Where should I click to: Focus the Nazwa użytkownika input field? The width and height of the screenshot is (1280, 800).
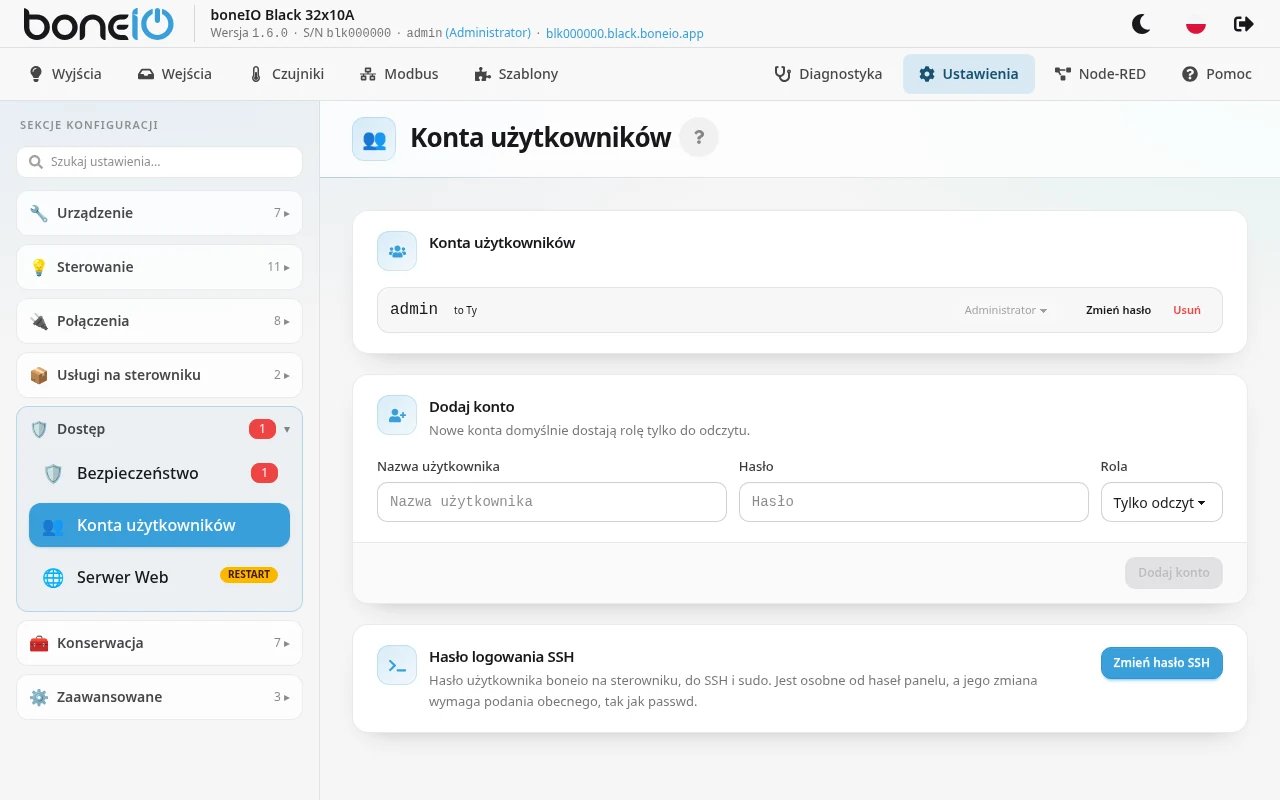pos(552,502)
